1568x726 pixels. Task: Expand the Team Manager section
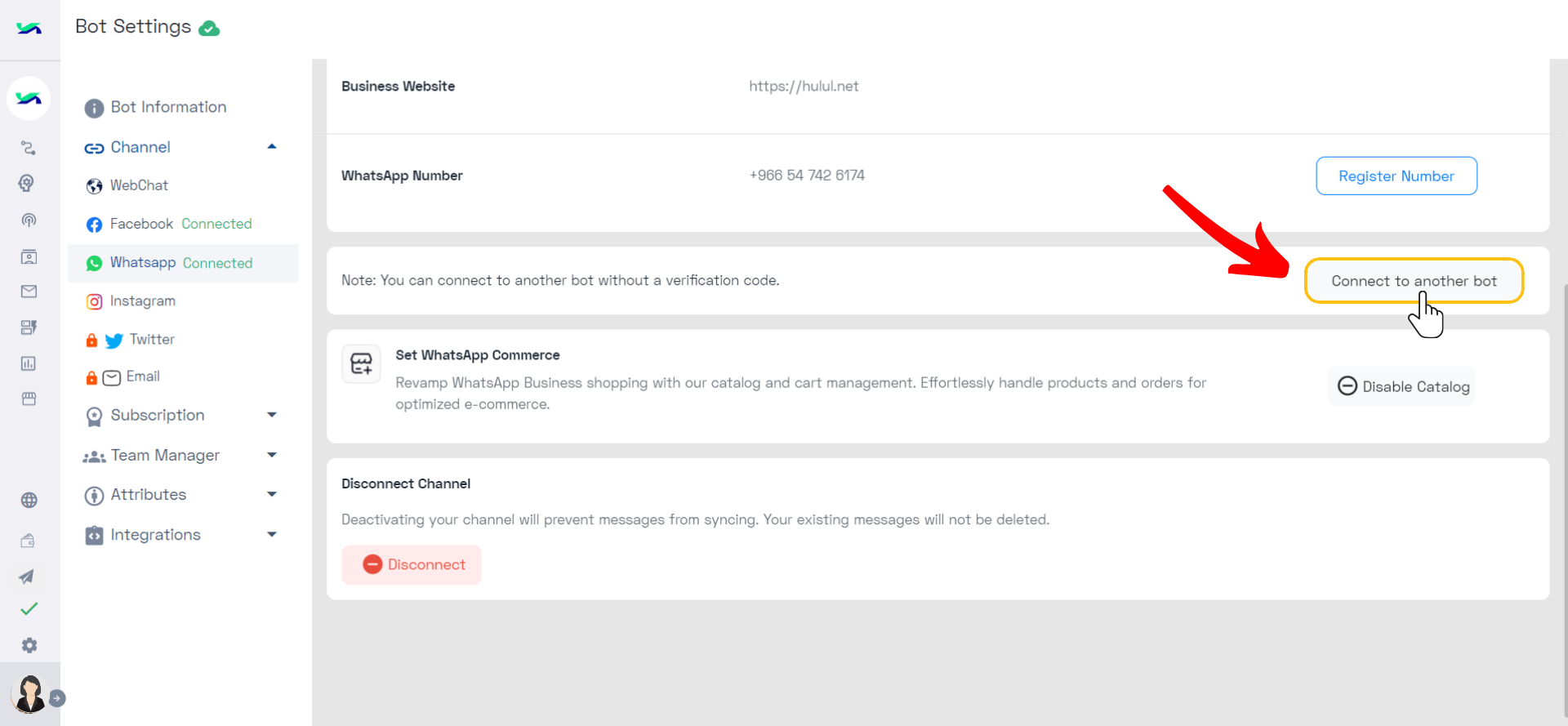pyautogui.click(x=272, y=455)
